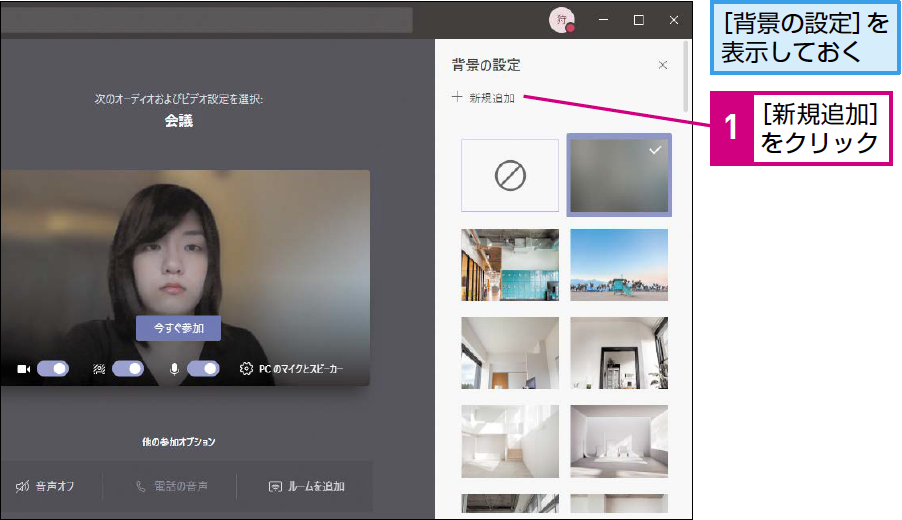Close the 背景の設定 panel

[663, 65]
